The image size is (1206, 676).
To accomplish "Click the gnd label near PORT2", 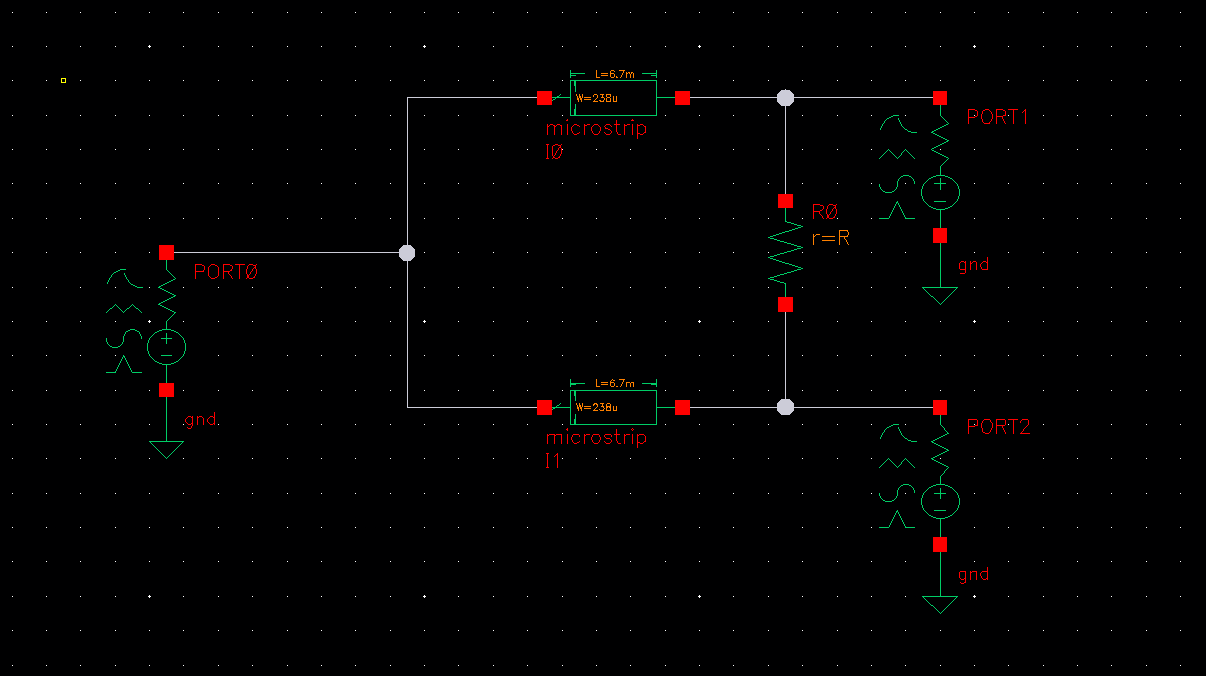I will point(973,575).
